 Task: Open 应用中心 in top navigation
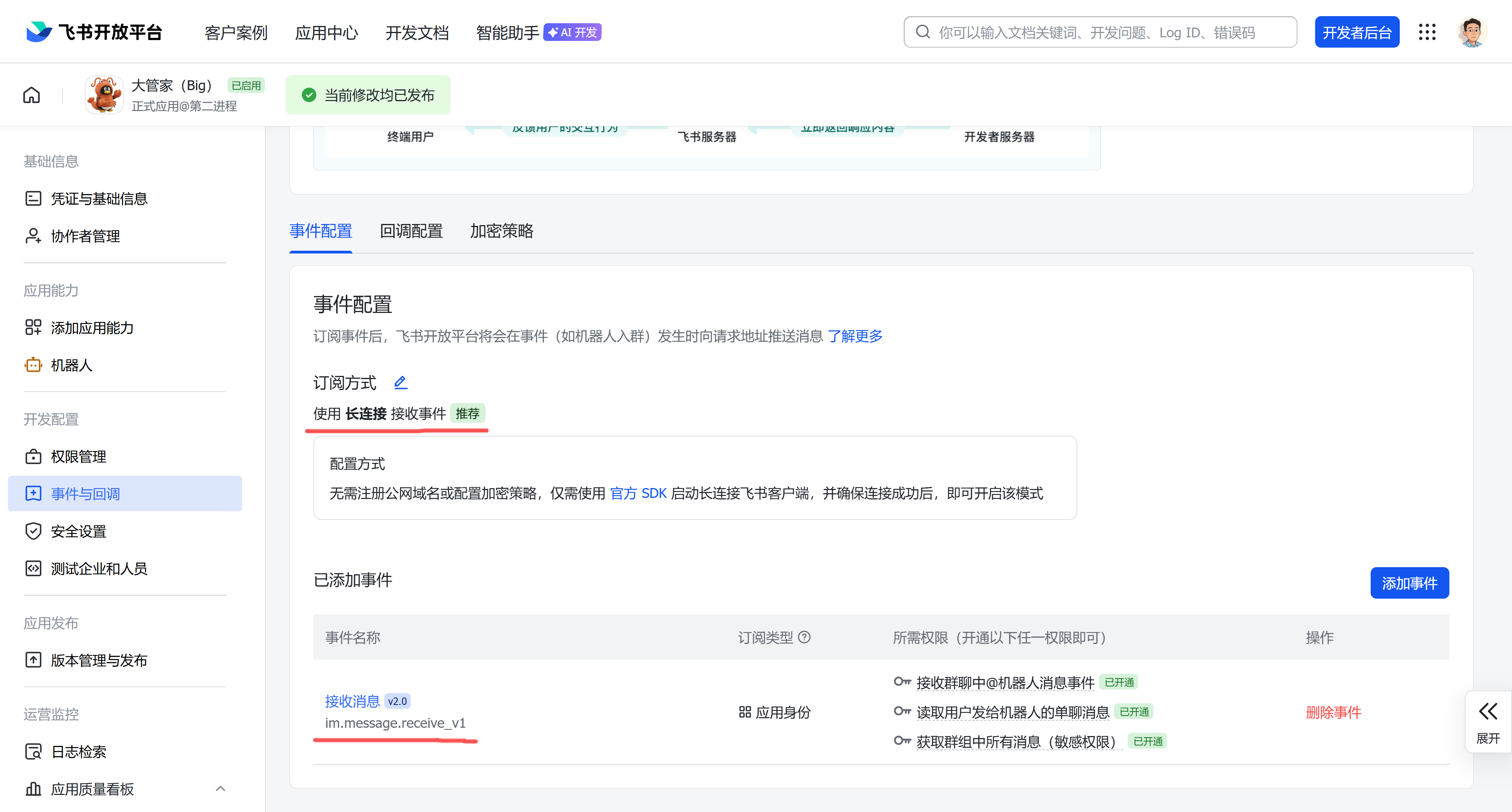pos(327,32)
